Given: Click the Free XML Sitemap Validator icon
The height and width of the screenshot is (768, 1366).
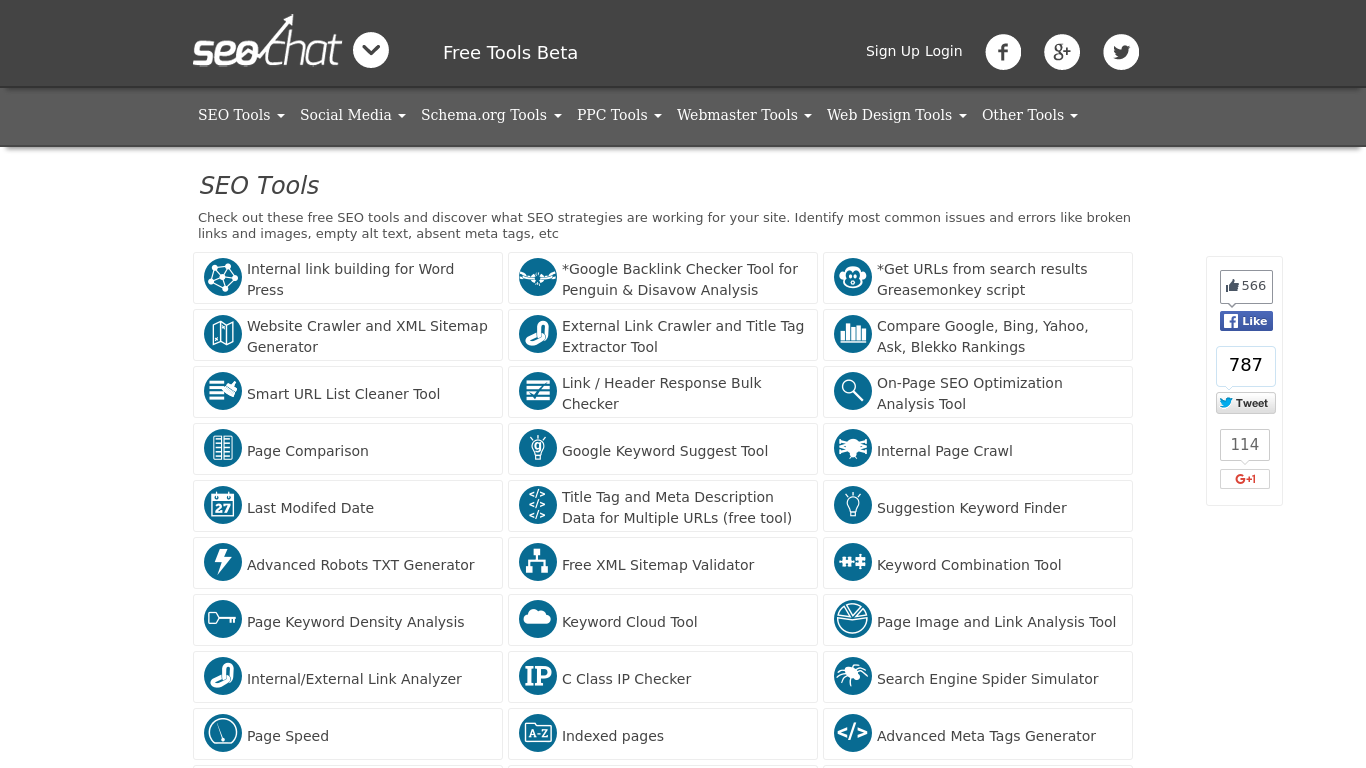Looking at the screenshot, I should point(538,562).
